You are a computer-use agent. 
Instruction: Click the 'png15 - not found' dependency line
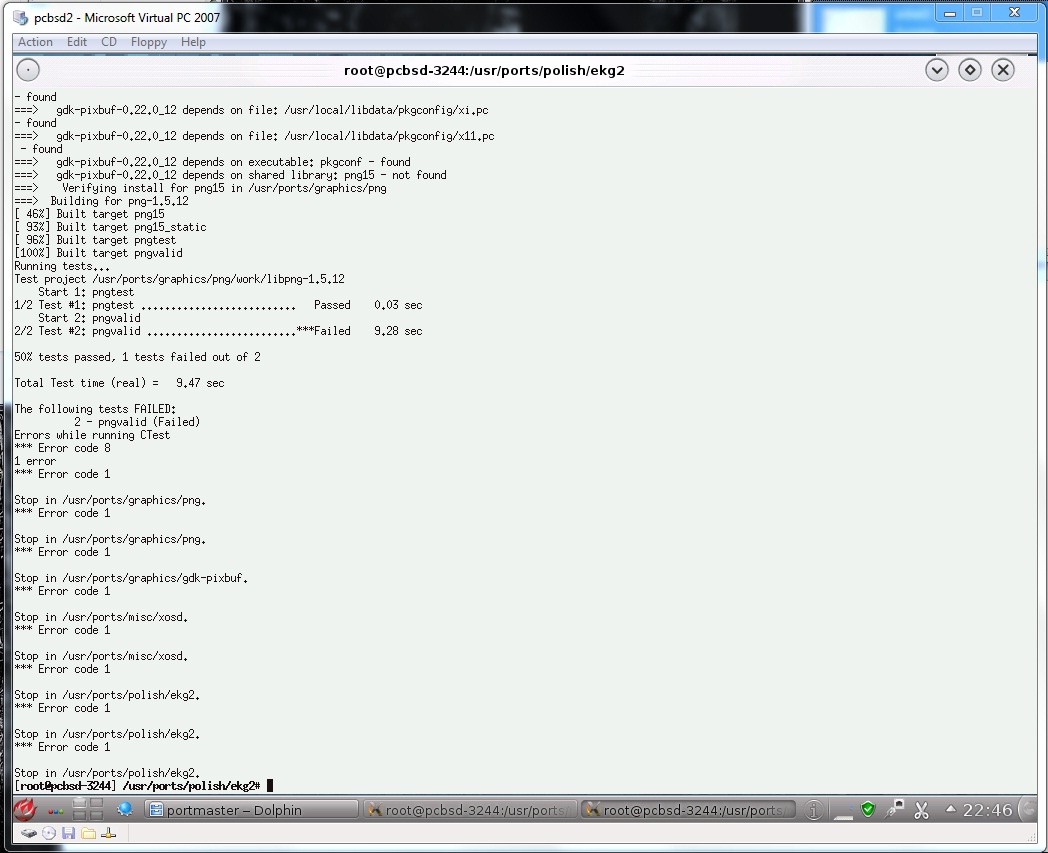[x=231, y=175]
